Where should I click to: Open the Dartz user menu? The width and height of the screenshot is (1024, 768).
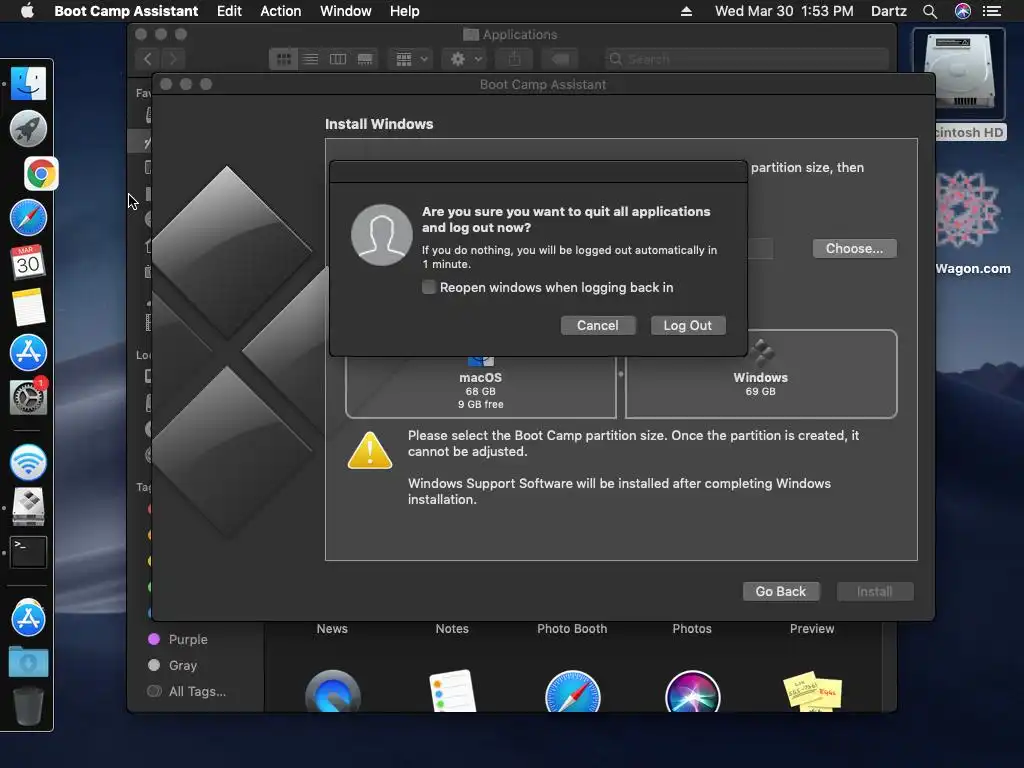pos(889,11)
